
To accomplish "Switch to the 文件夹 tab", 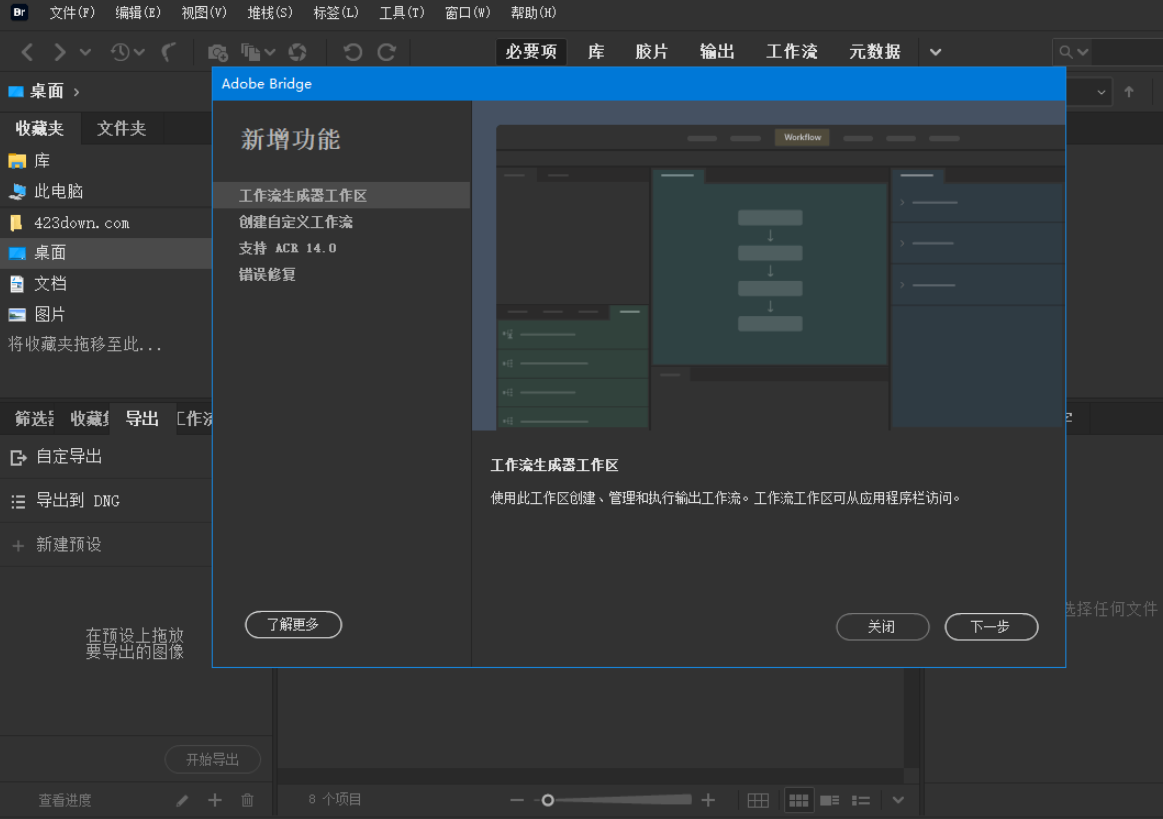I will (121, 128).
